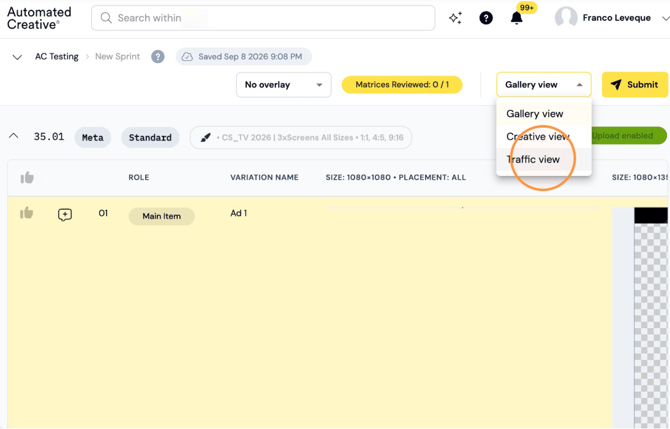
Task: Click Matrices Reviewed: 0 / 1 badge
Action: 402,85
